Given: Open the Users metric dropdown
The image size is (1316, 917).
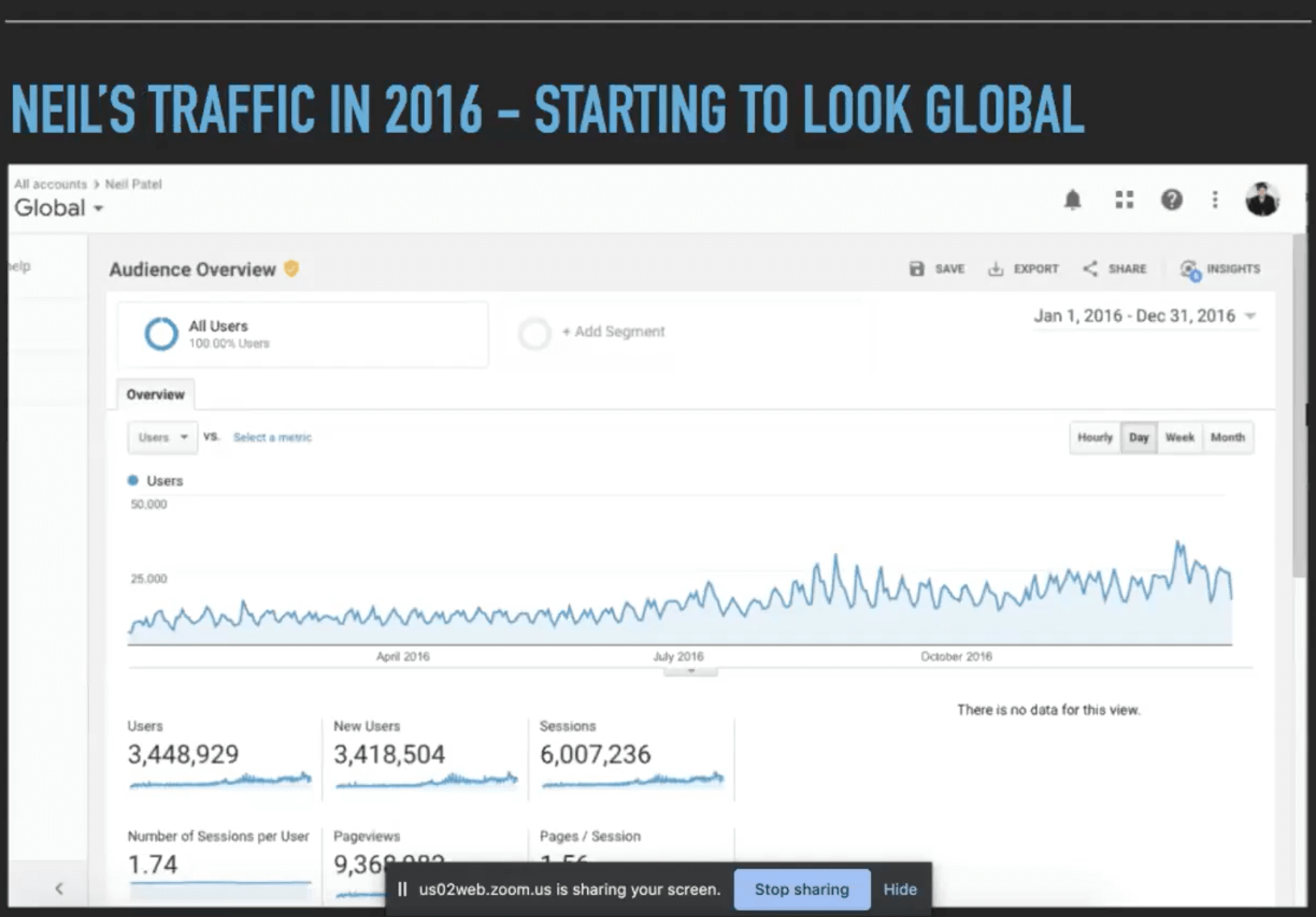Looking at the screenshot, I should (163, 437).
